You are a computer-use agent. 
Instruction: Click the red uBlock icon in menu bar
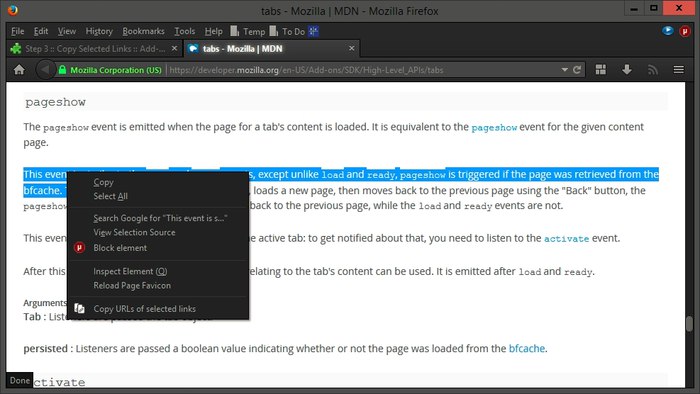pos(685,31)
